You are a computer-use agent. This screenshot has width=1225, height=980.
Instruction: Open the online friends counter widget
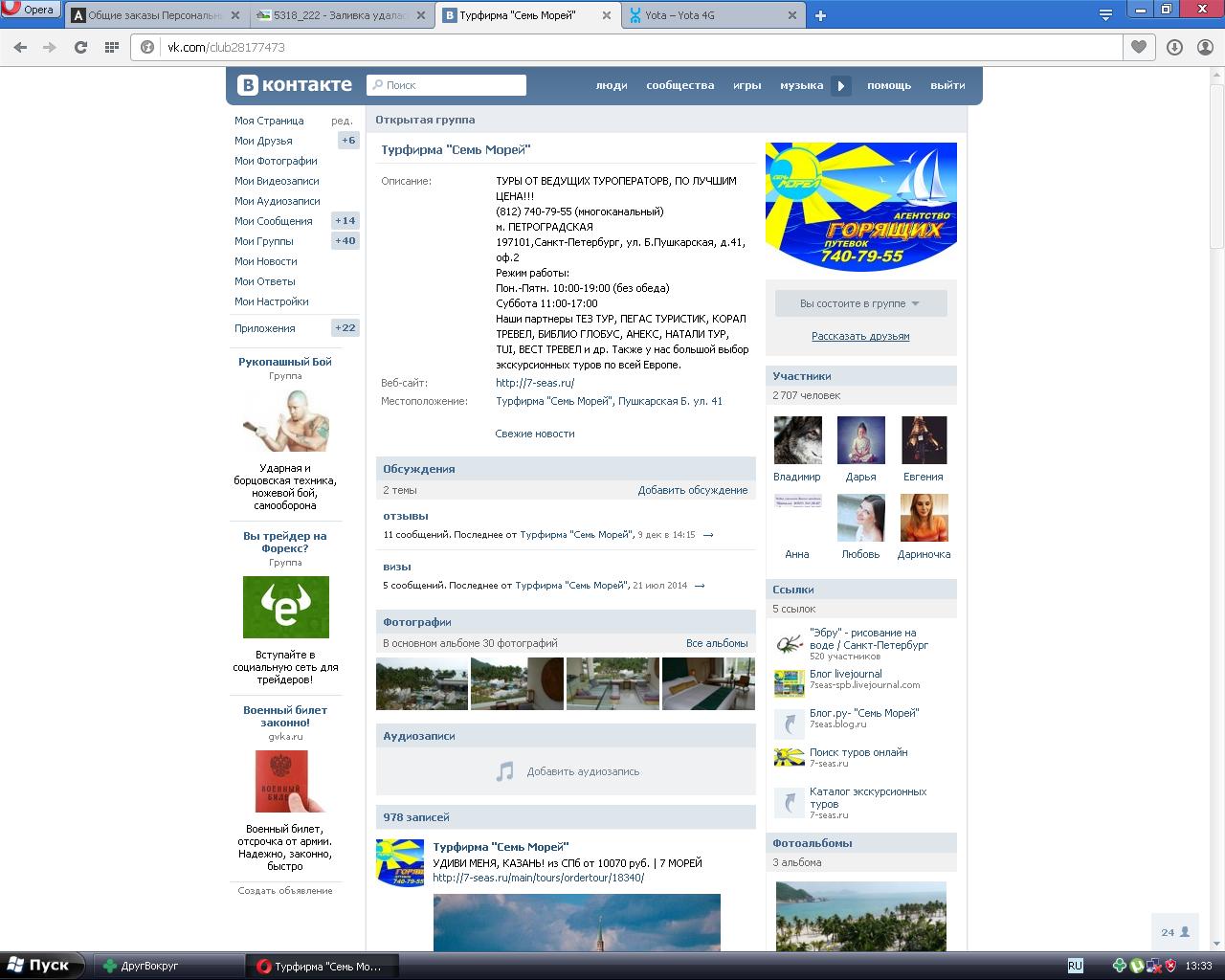[1175, 932]
